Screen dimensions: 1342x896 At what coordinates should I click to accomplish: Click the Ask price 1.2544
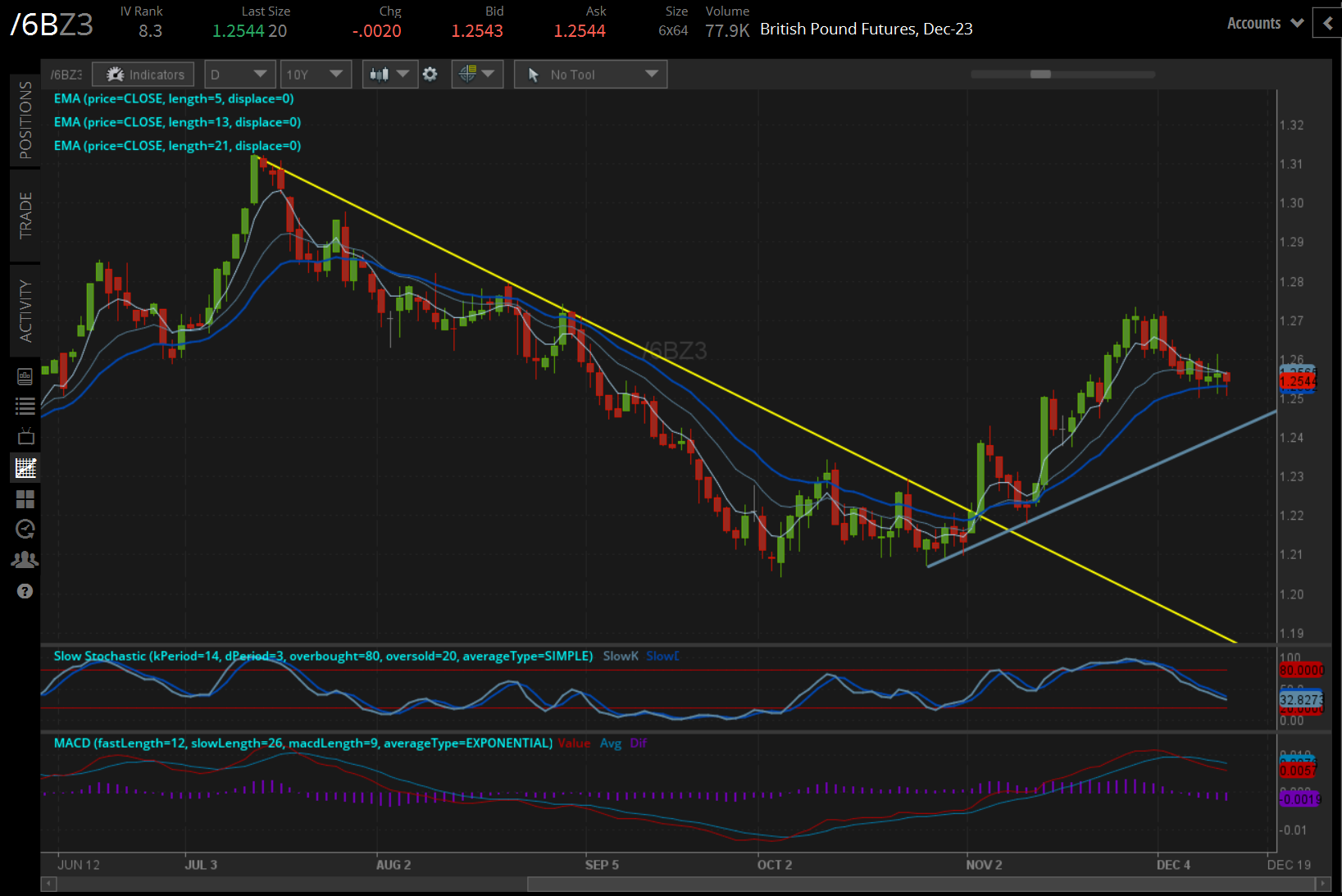point(580,31)
